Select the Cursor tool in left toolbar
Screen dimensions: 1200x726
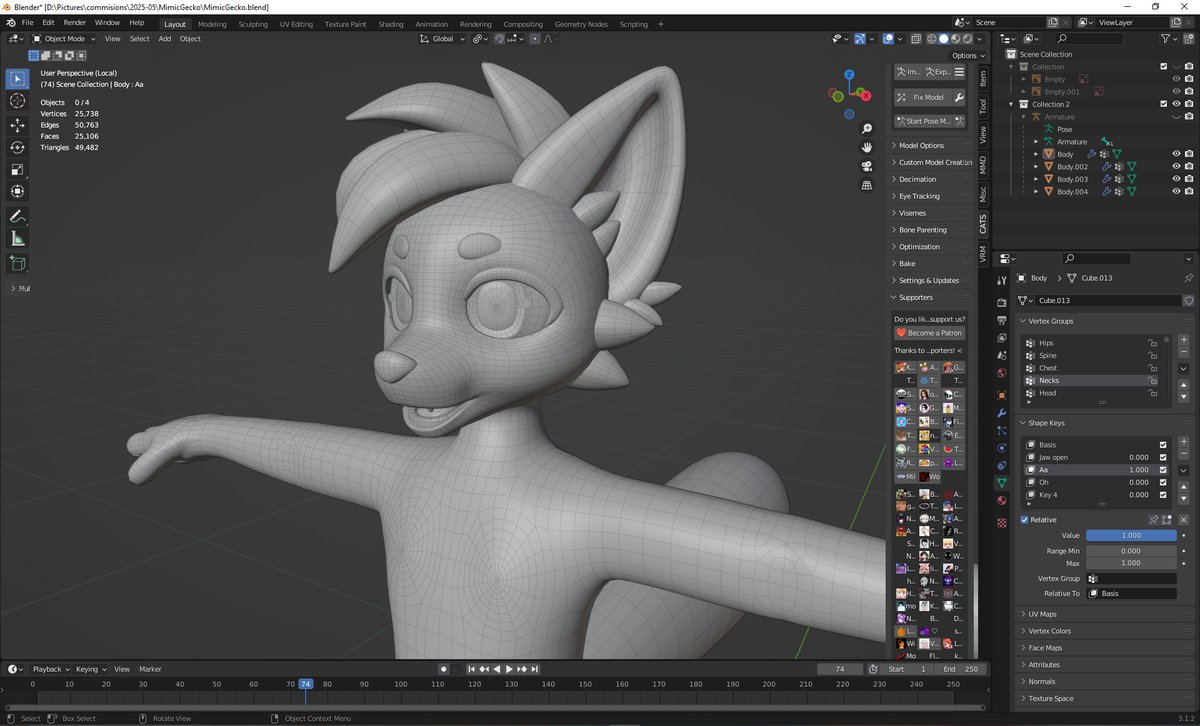tap(18, 101)
